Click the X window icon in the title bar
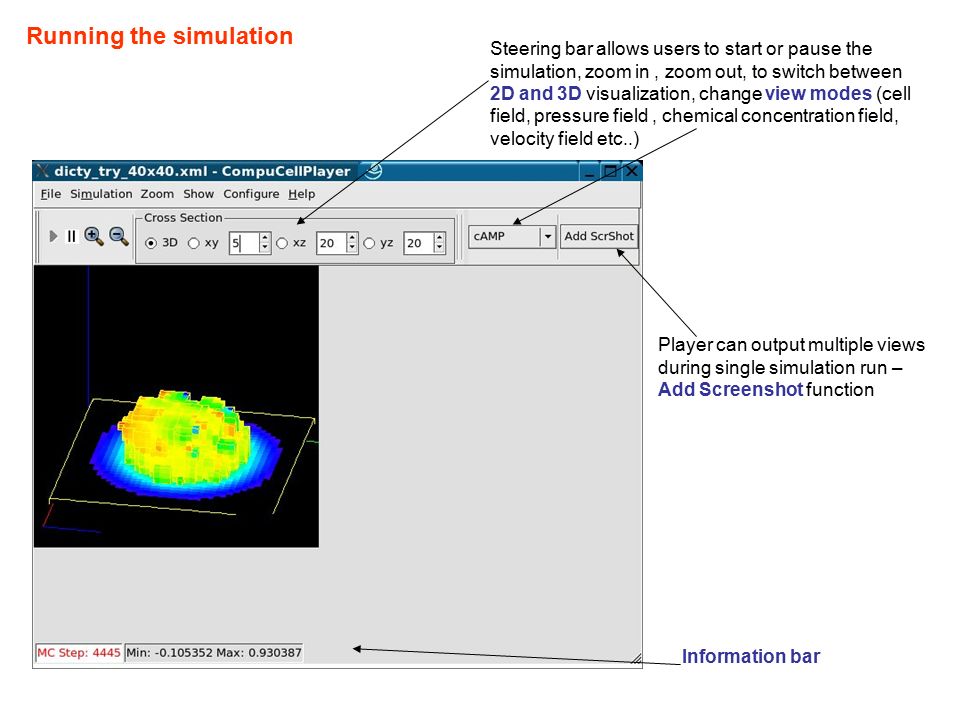 (42, 171)
